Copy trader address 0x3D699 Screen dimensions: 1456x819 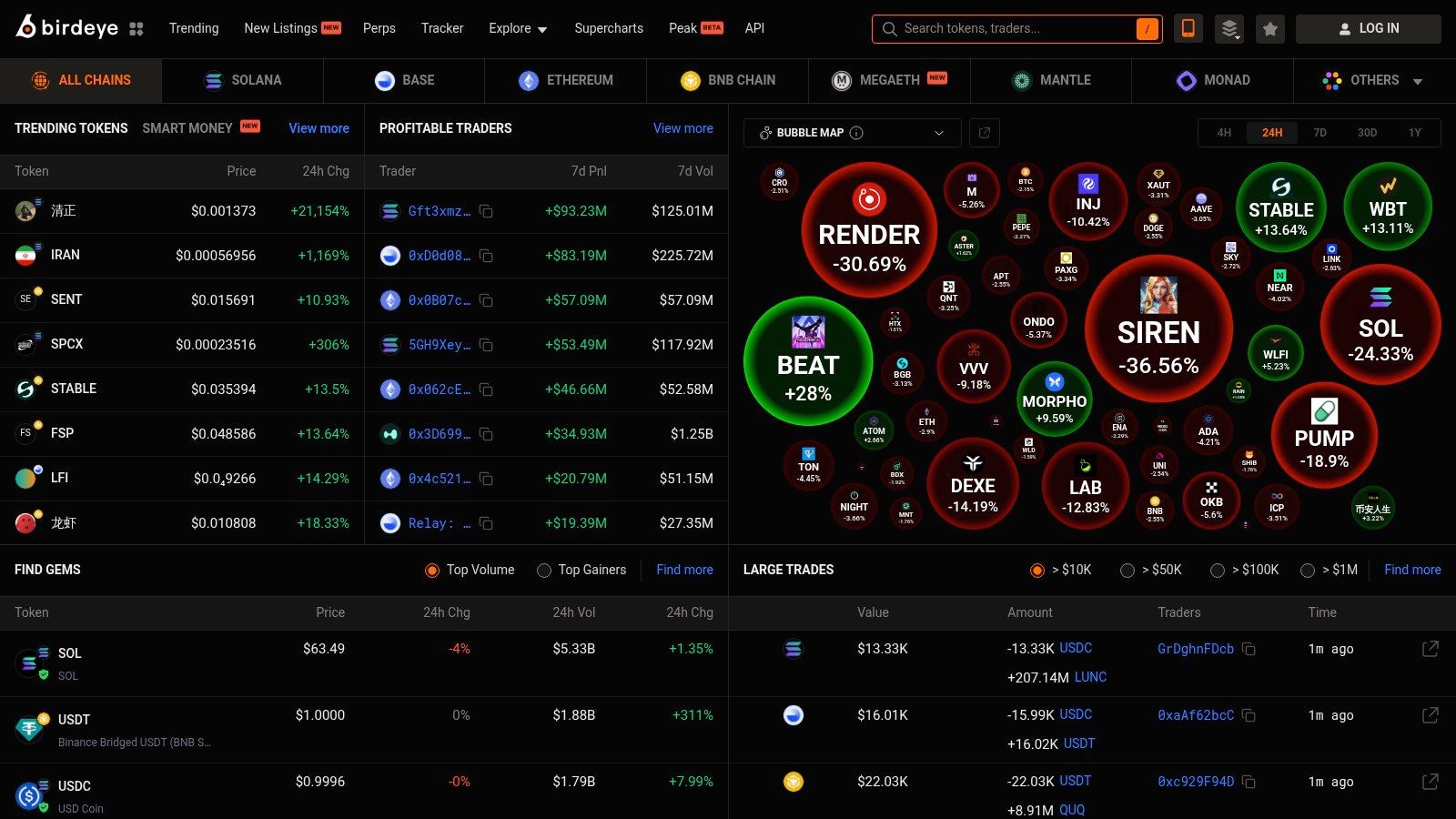(x=486, y=434)
